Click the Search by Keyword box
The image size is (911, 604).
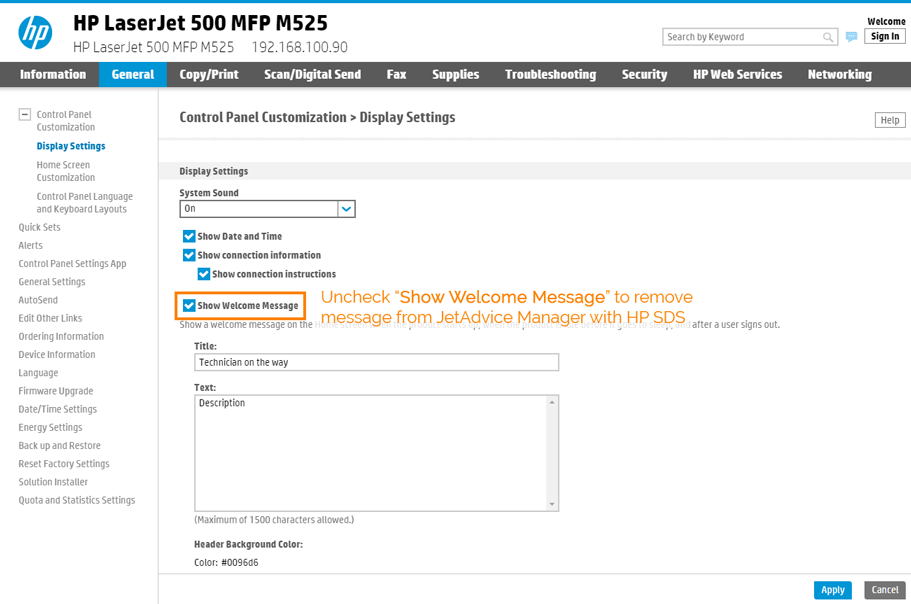coord(742,37)
